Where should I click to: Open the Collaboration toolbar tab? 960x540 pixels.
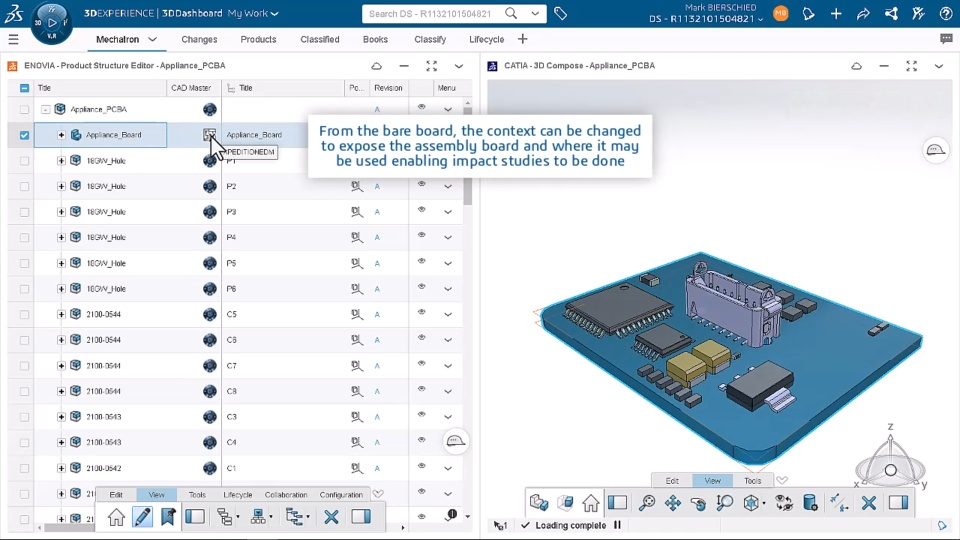click(286, 495)
